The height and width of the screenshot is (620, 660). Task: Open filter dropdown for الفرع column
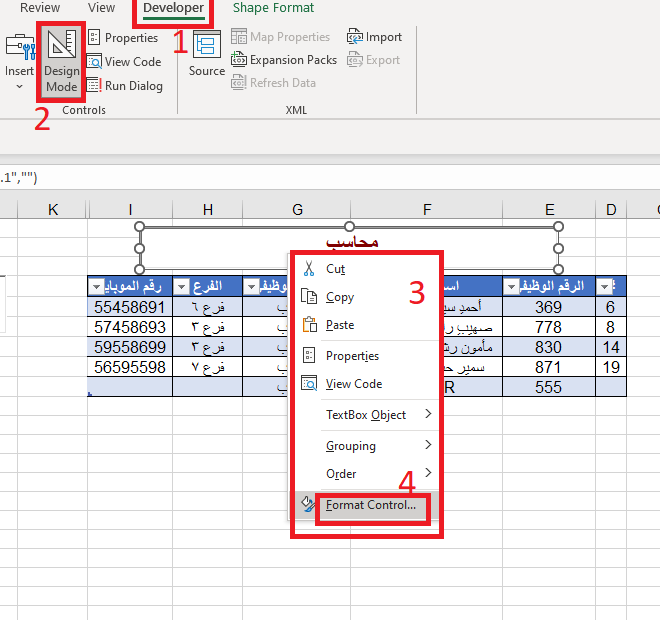182,287
